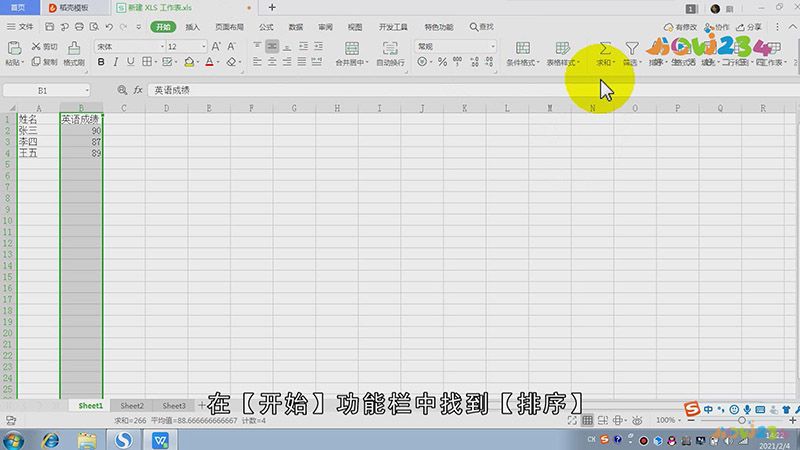Decrease font size with smaller A icon
The image size is (800, 450).
(x=232, y=46)
